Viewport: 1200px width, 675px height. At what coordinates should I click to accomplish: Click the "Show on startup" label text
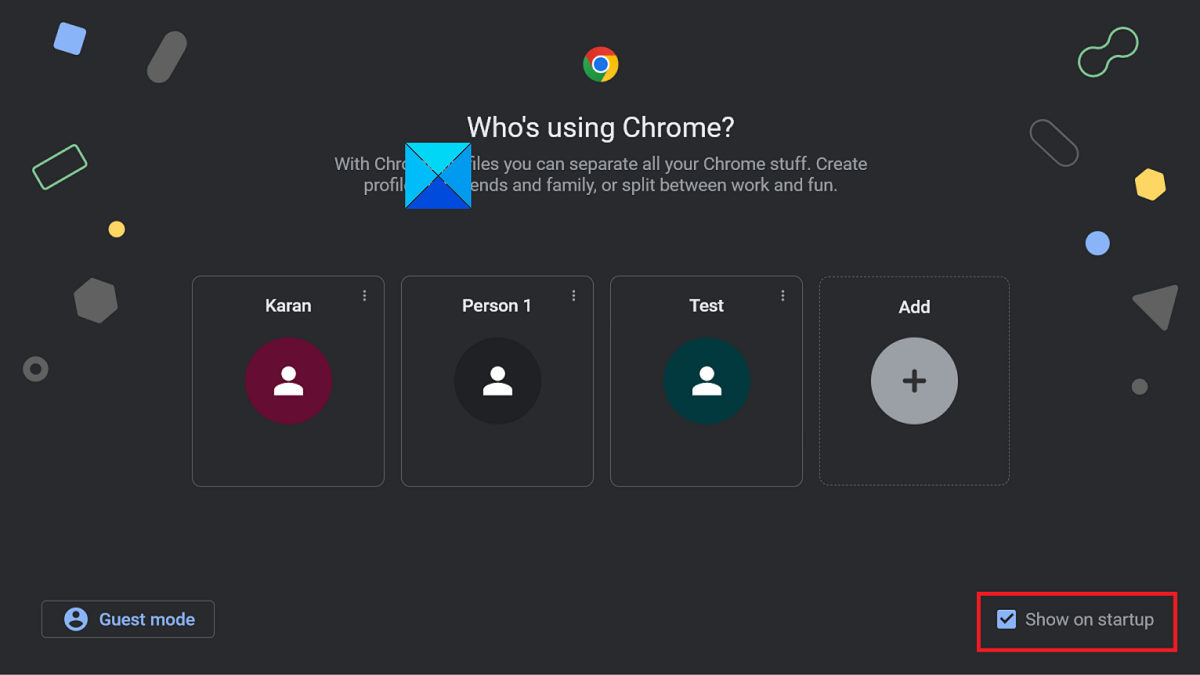(1089, 619)
